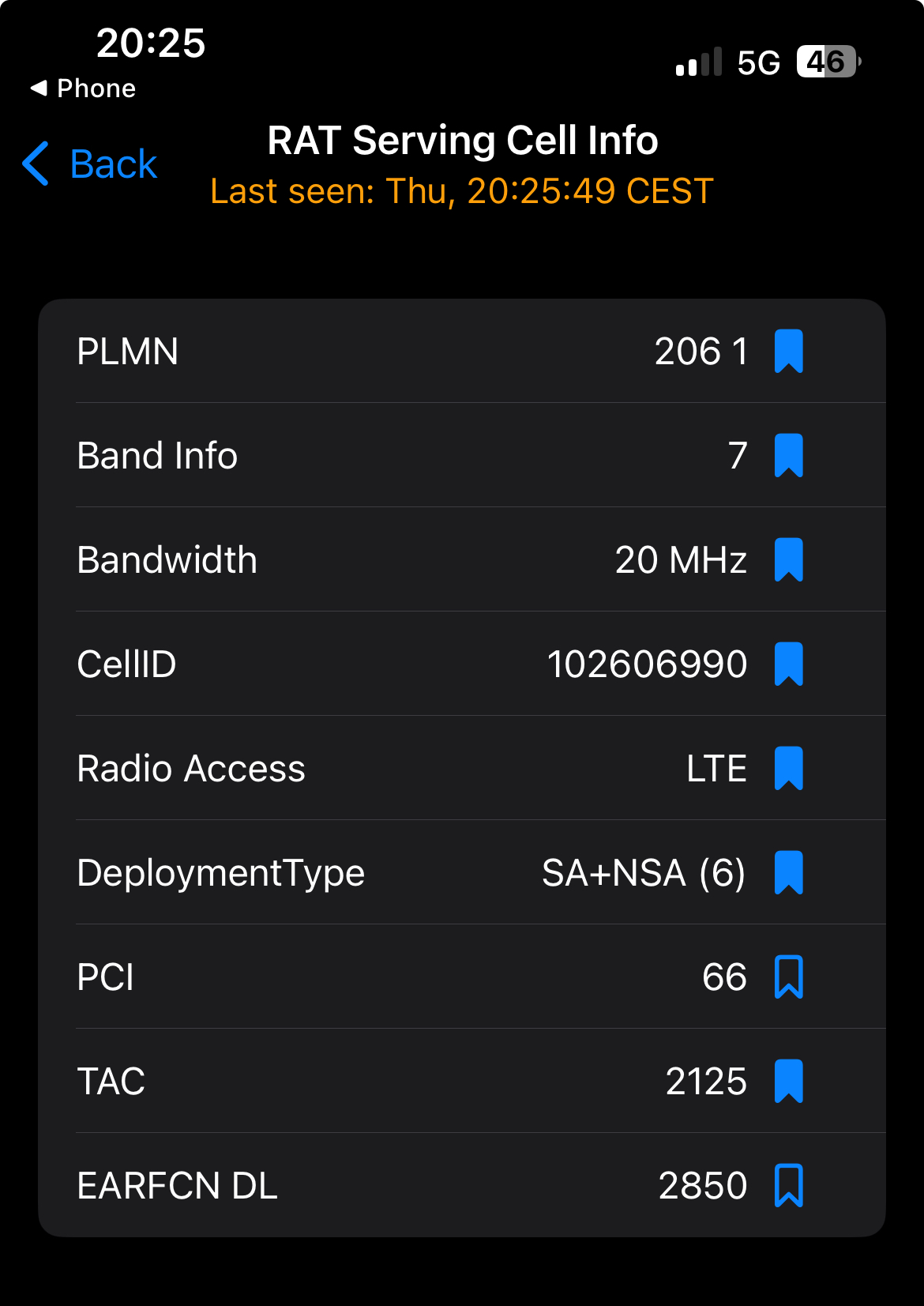Toggle bookmark for the PLMN row
Screen dimensions: 924x1306
pos(788,351)
